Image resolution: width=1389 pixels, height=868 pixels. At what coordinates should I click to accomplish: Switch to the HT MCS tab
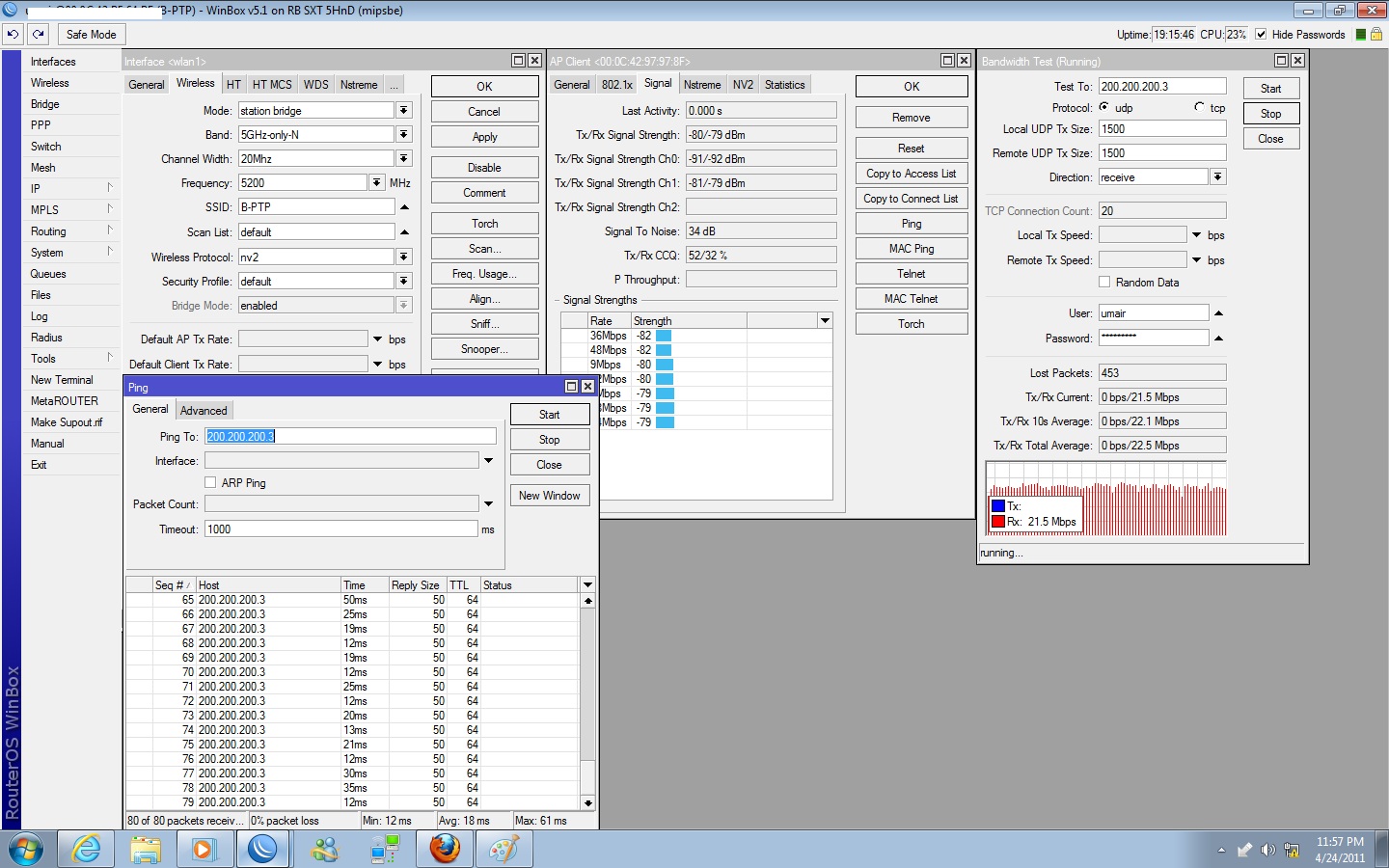click(272, 85)
